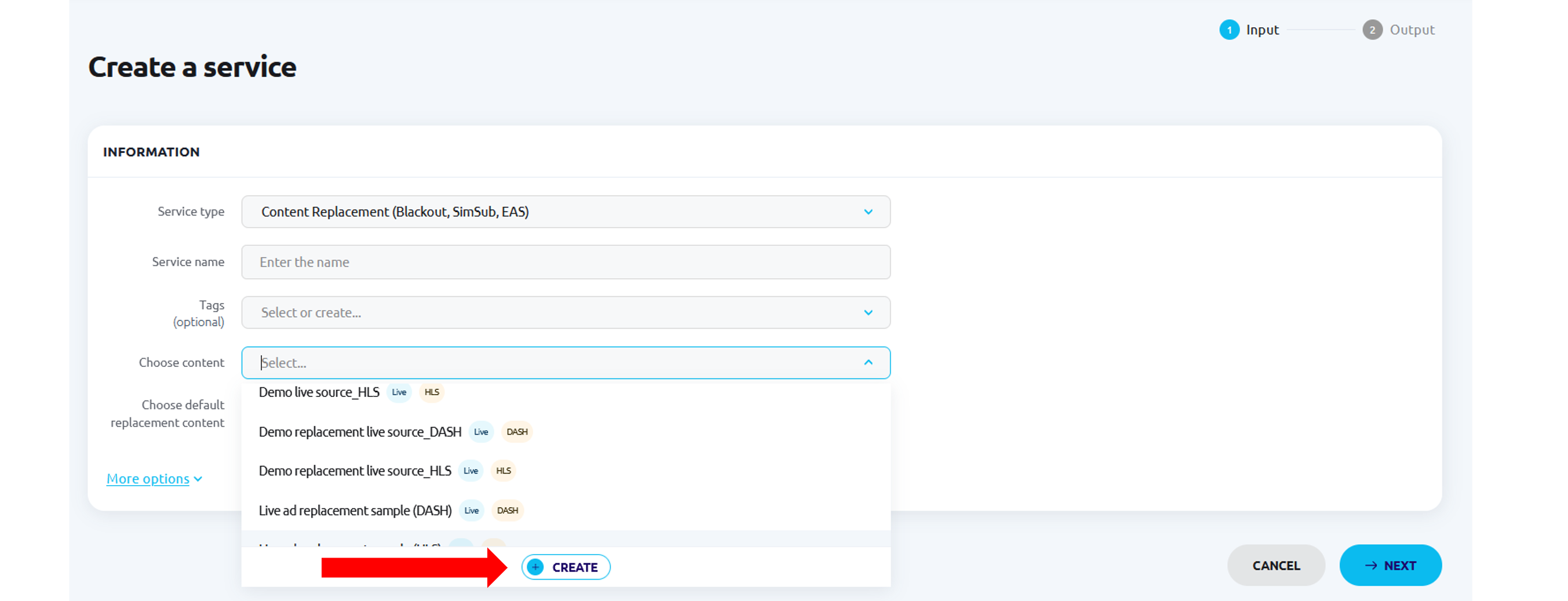Click the CANCEL button
The image size is (1568, 601).
pyautogui.click(x=1276, y=565)
